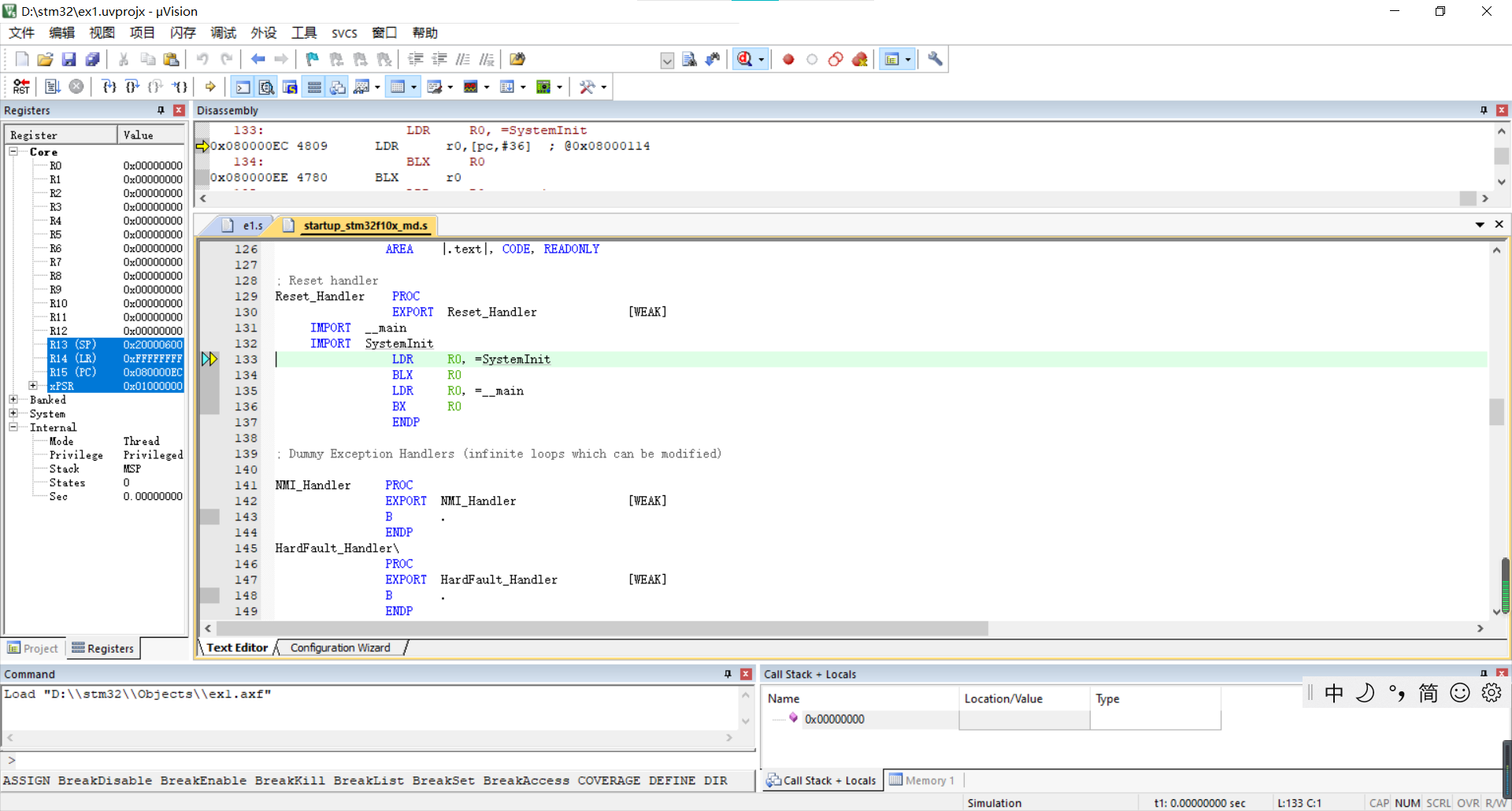Expand the xPSR register node
Screen dimensions: 1512x811
[x=33, y=386]
